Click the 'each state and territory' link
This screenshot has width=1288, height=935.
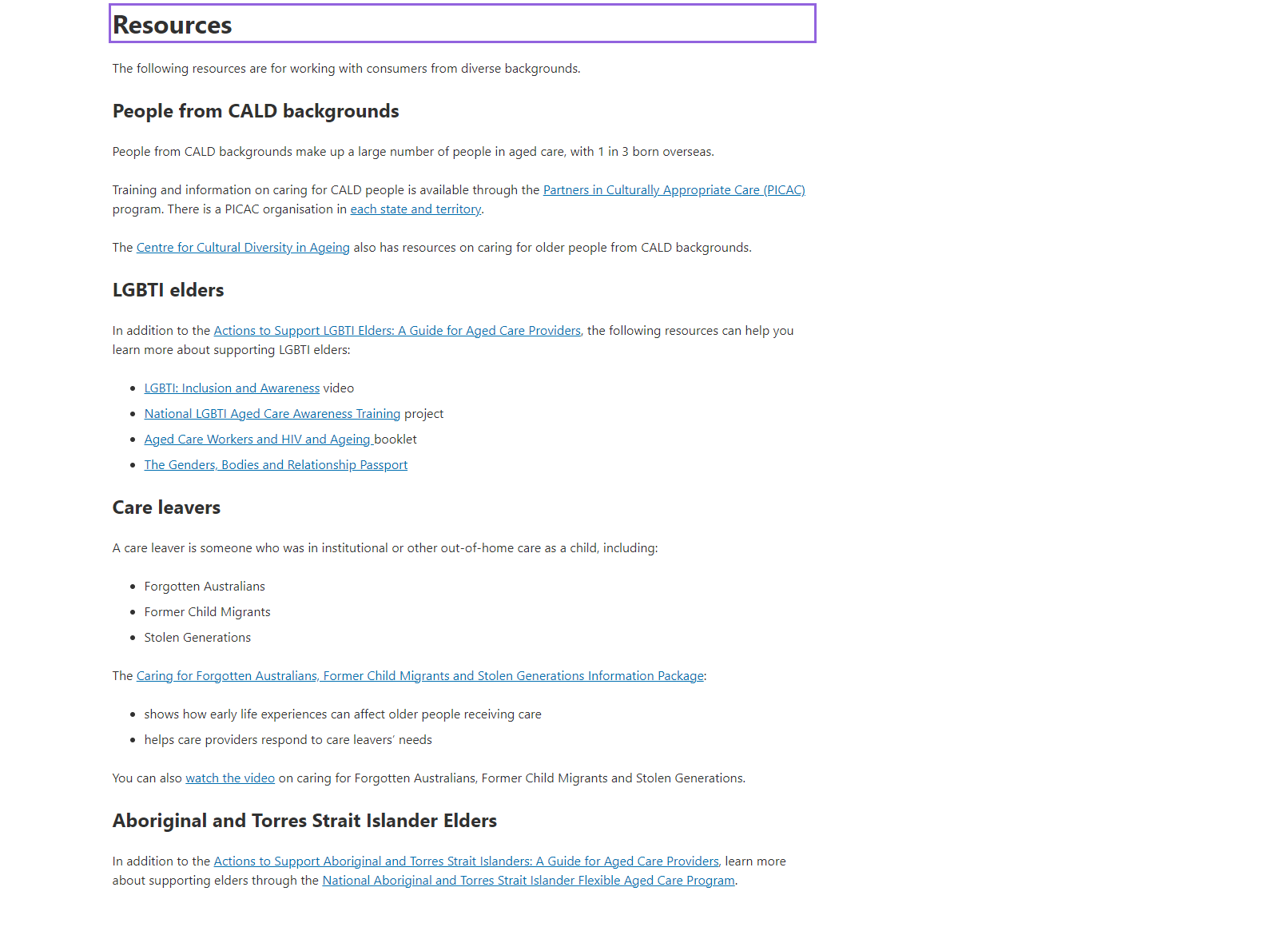coord(415,209)
